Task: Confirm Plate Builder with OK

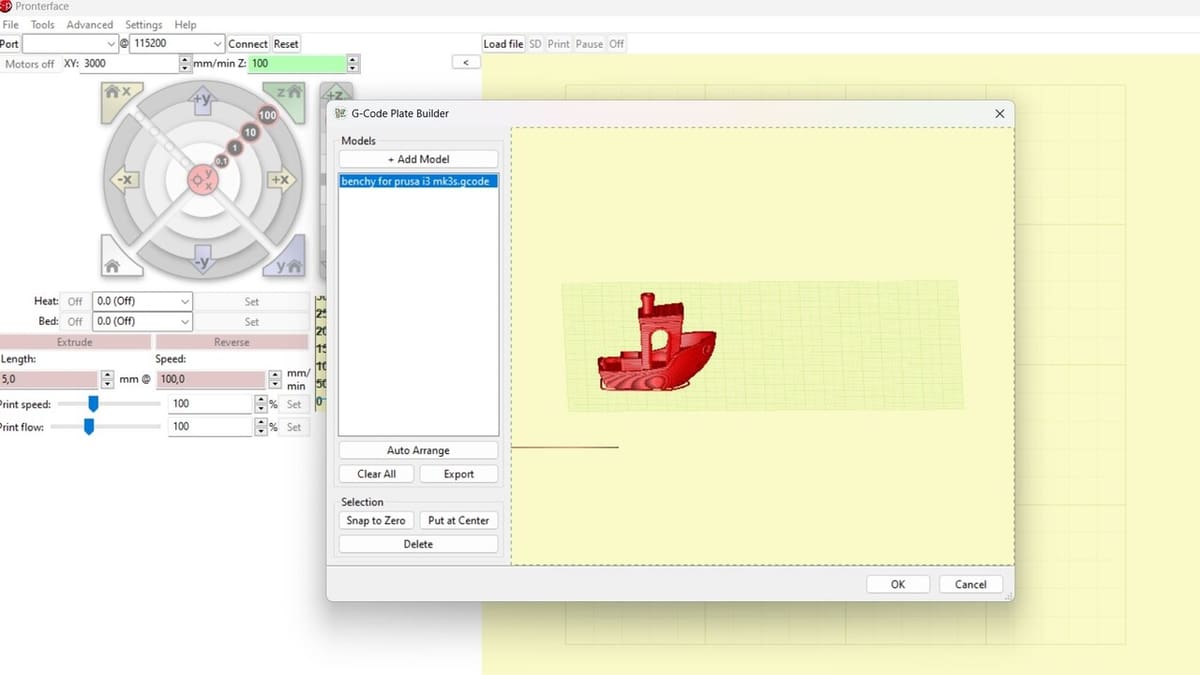Action: [x=898, y=584]
